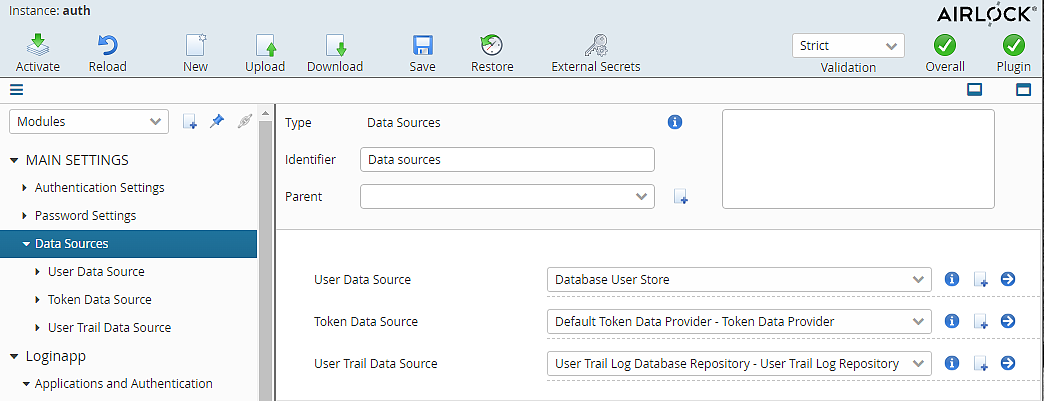Go to the Token Data Source plugin
The width and height of the screenshot is (1044, 401).
point(1008,321)
